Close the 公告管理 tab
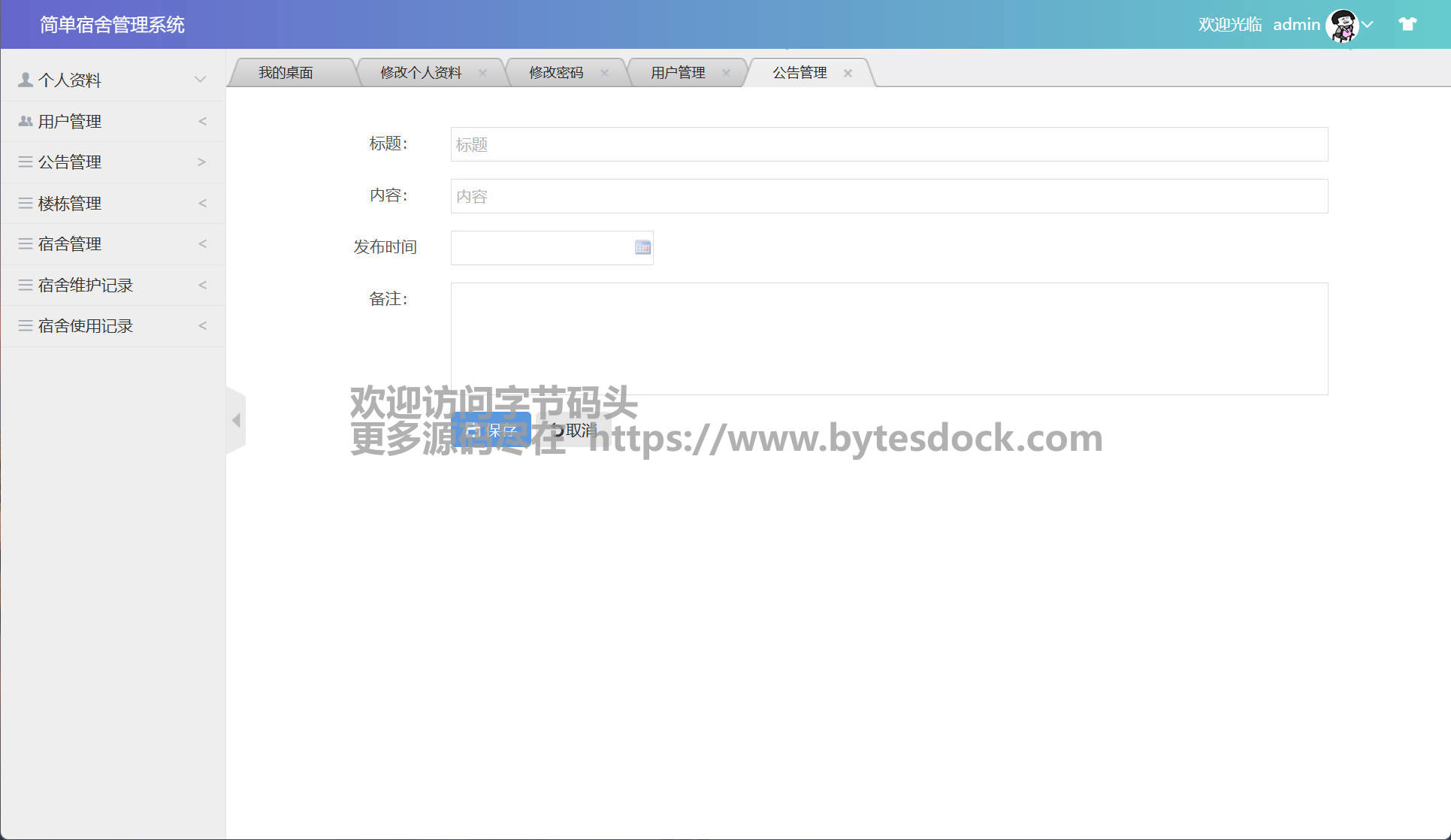 pyautogui.click(x=848, y=73)
